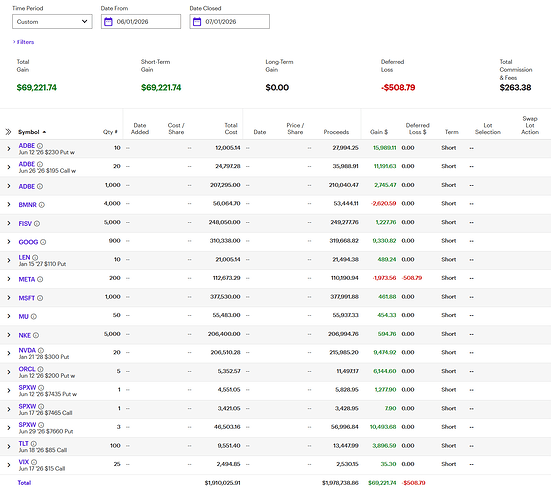
Task: Click the Date Closed input field
Action: pyautogui.click(x=230, y=22)
